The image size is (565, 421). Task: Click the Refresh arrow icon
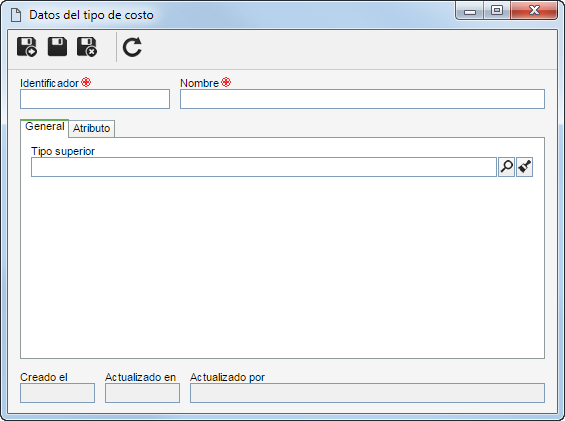coord(132,47)
